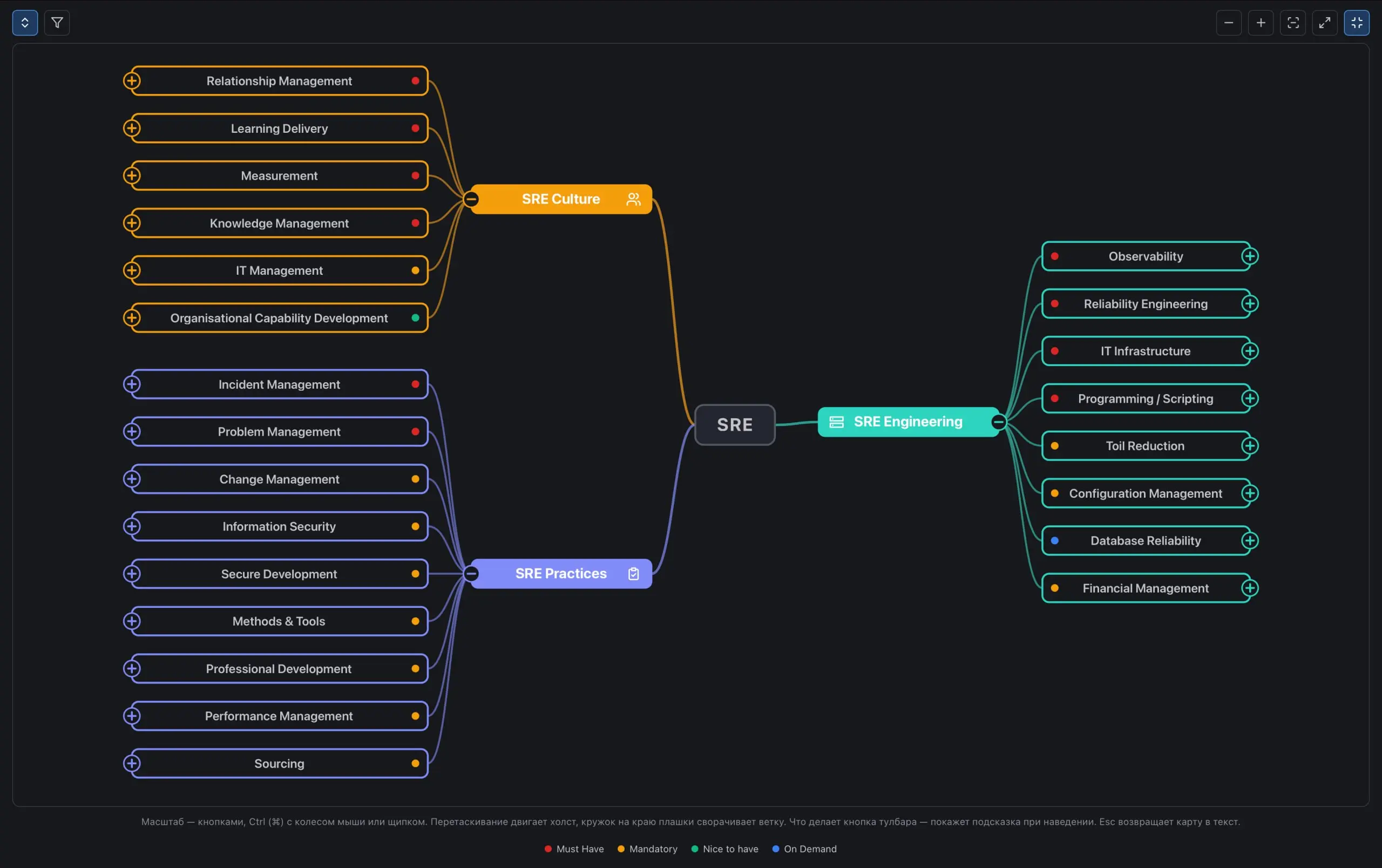Click the Learning Delivery label

(x=279, y=128)
